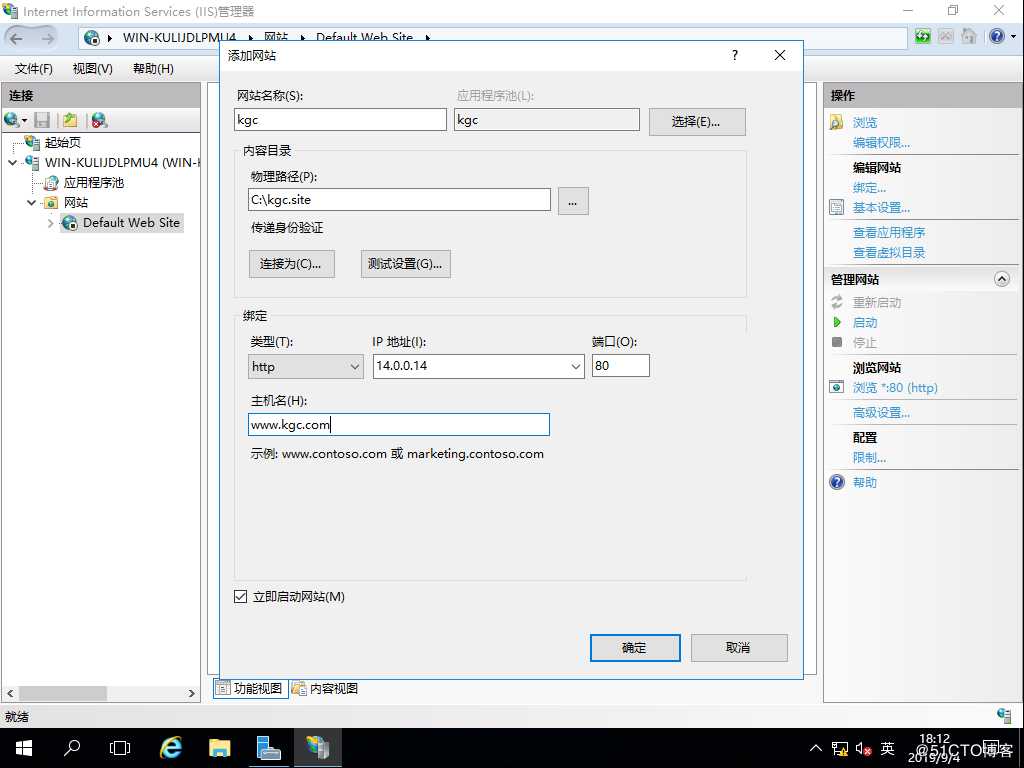The image size is (1024, 768).
Task: Open Task View on the taskbar
Action: [120, 748]
